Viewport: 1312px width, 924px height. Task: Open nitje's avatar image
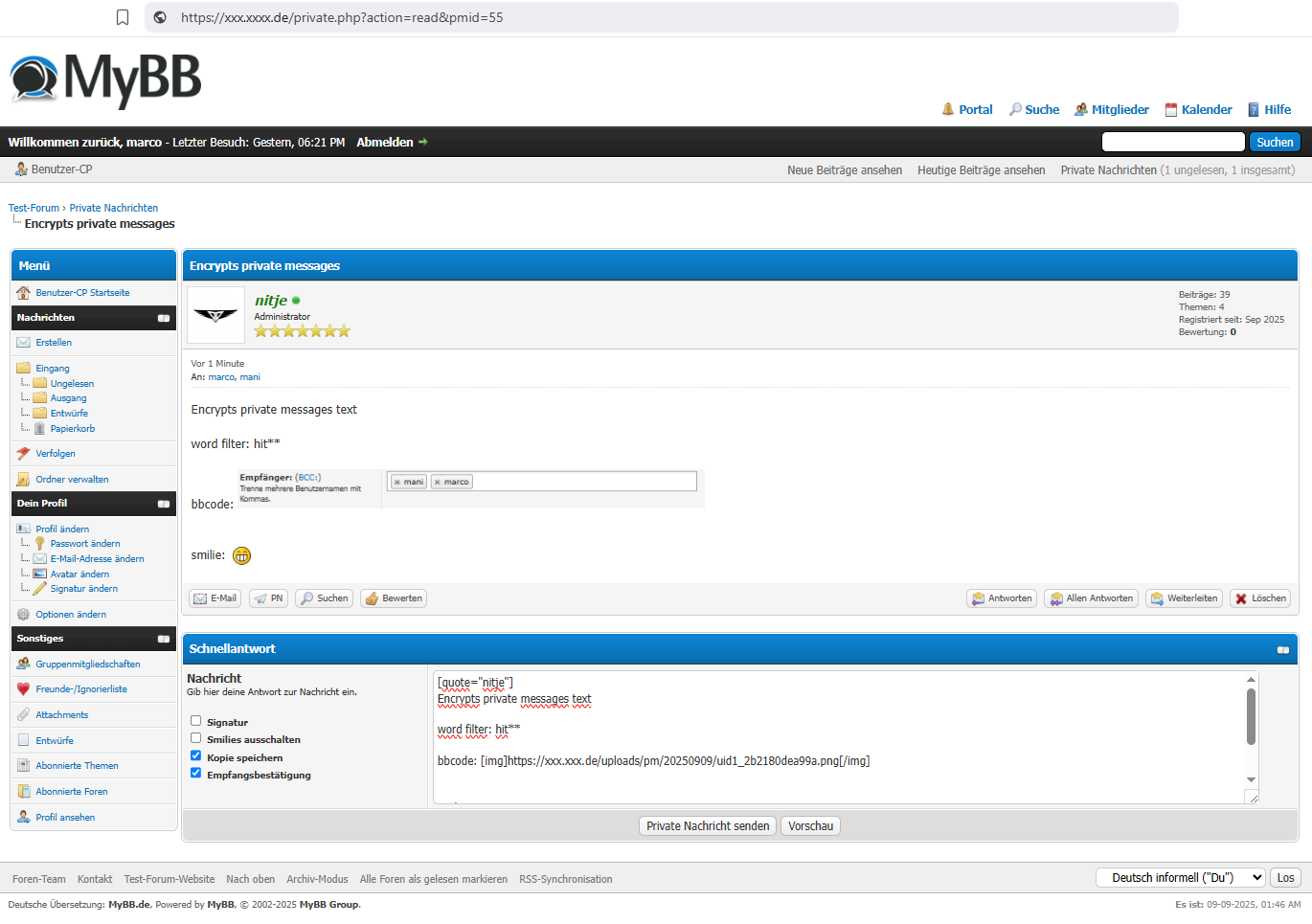[215, 315]
